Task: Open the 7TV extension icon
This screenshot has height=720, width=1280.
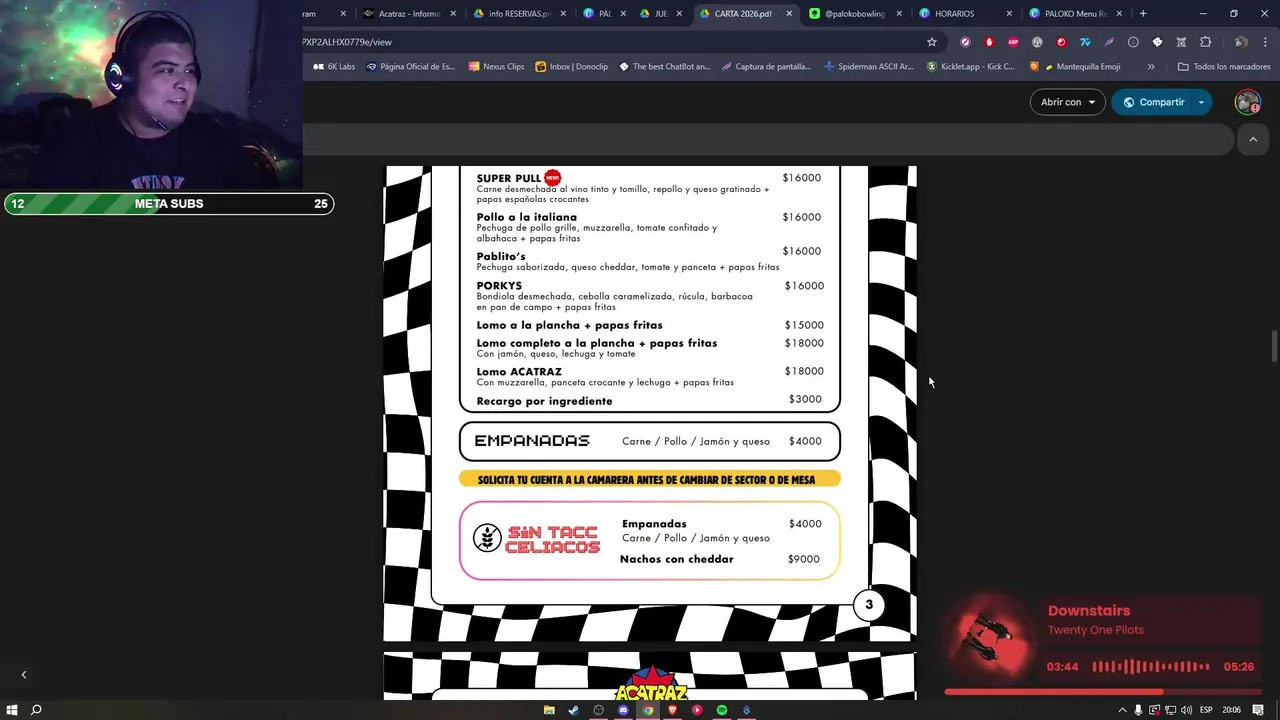Action: (x=1085, y=42)
